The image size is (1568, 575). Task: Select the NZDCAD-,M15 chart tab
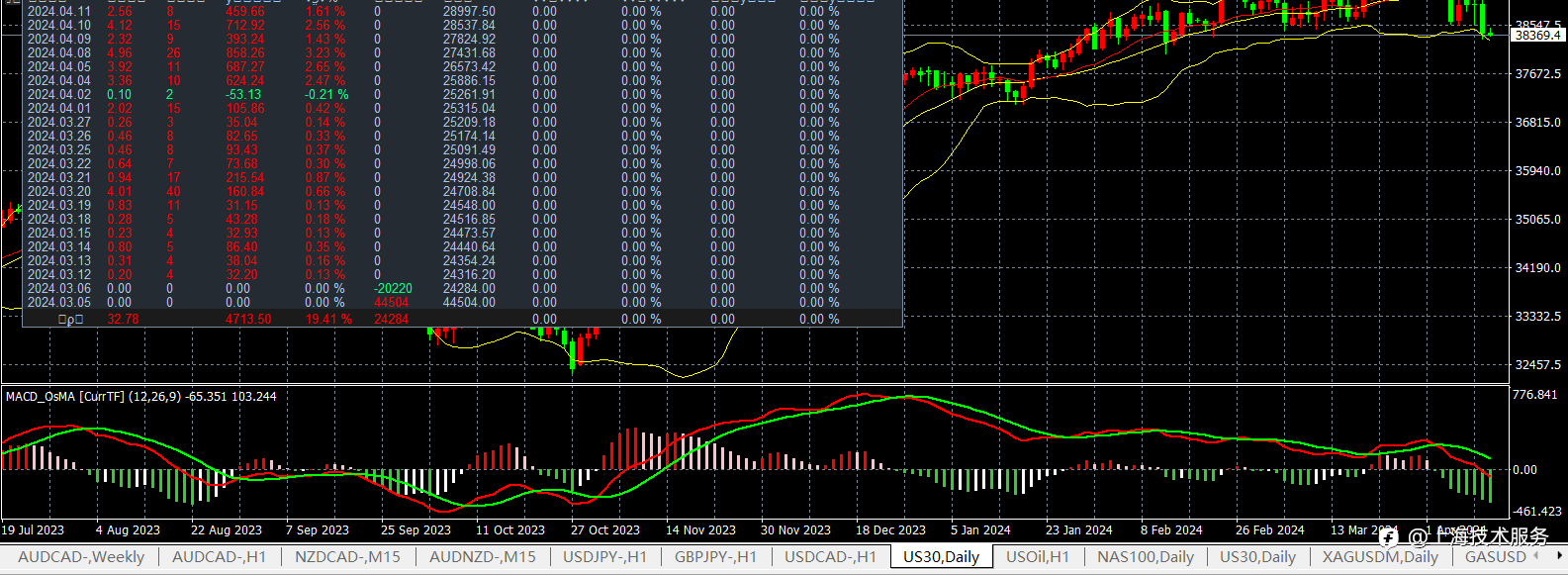pos(347,557)
